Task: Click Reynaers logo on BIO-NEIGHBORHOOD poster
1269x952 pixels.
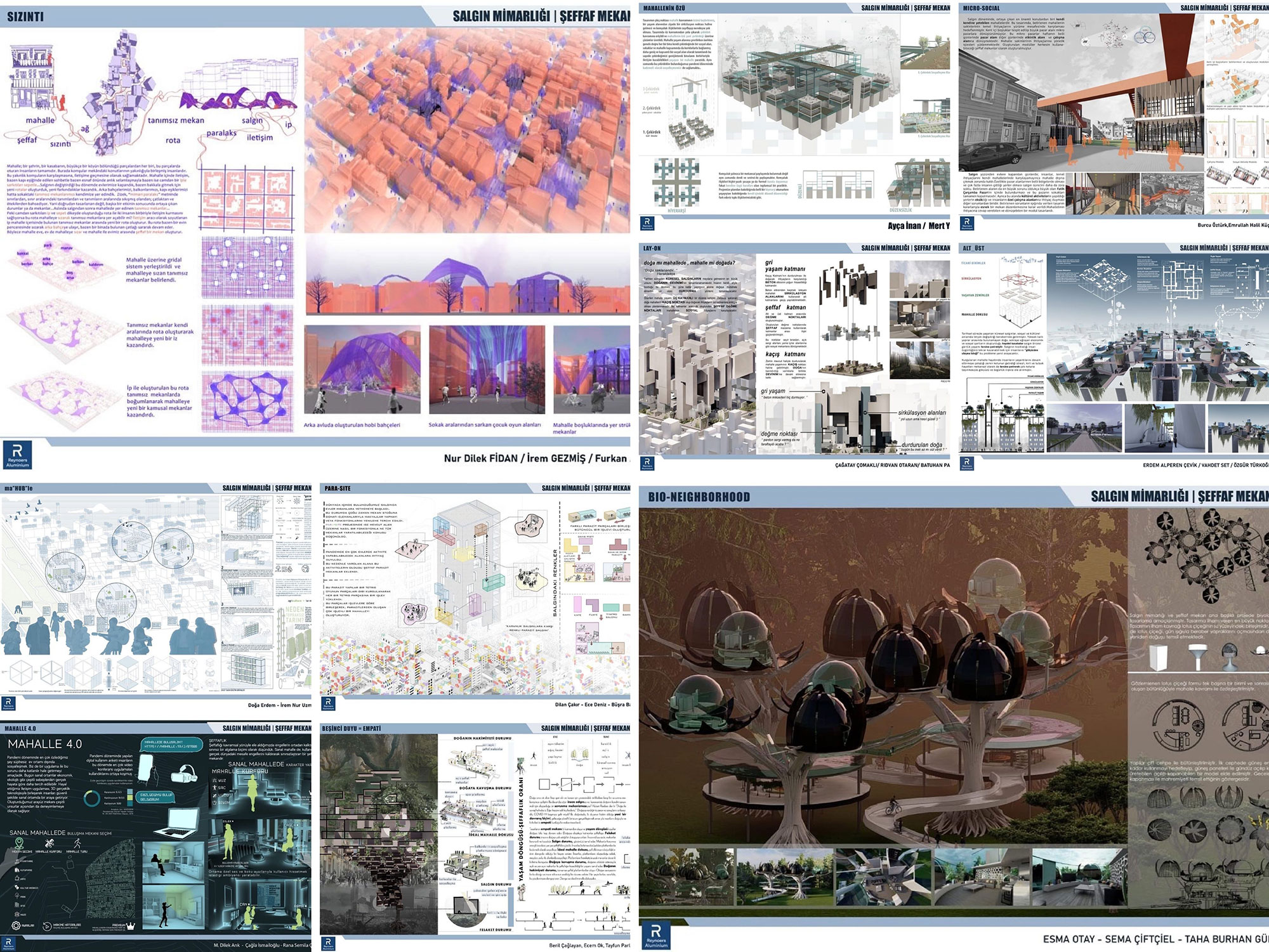Action: [656, 936]
